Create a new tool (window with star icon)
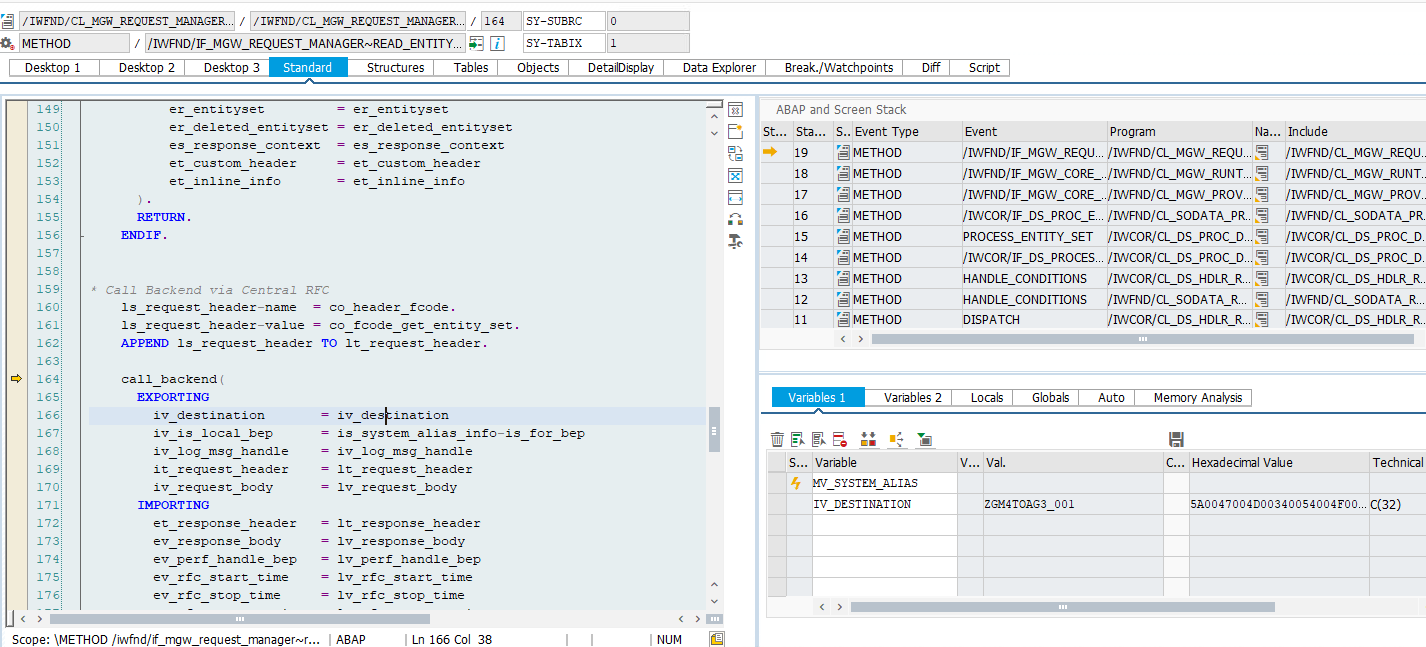This screenshot has height=647, width=1426. pos(735,130)
